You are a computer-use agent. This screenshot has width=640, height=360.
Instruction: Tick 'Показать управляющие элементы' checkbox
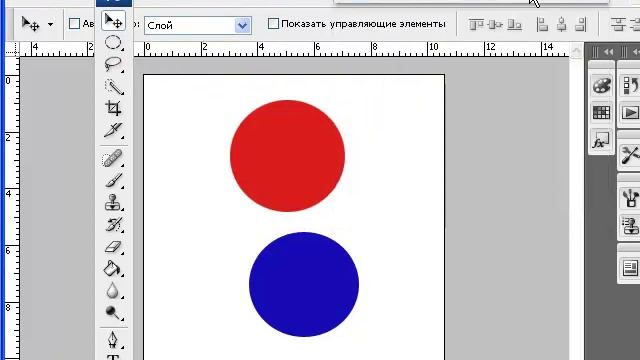pos(273,24)
